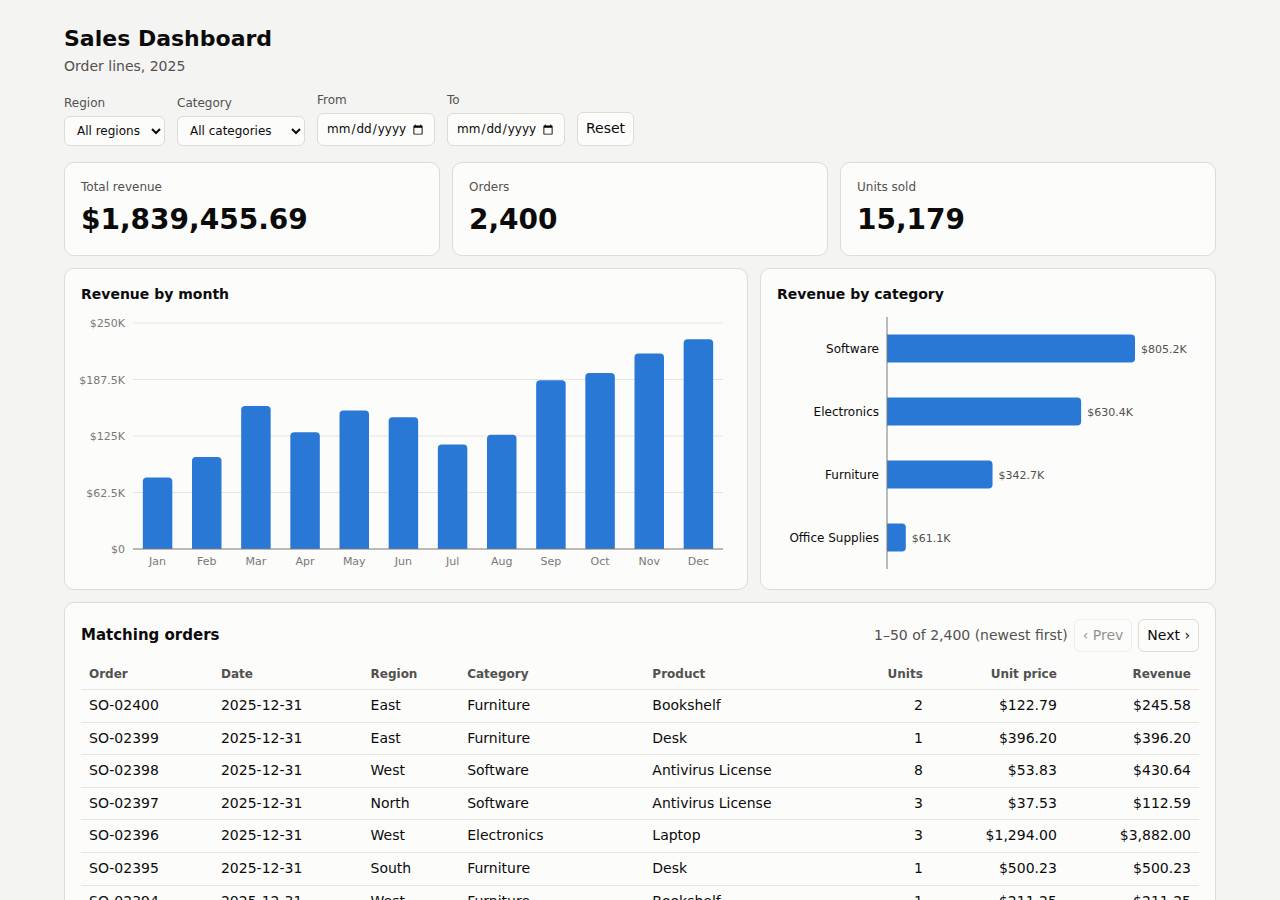Select the July revenue bar

click(452, 497)
